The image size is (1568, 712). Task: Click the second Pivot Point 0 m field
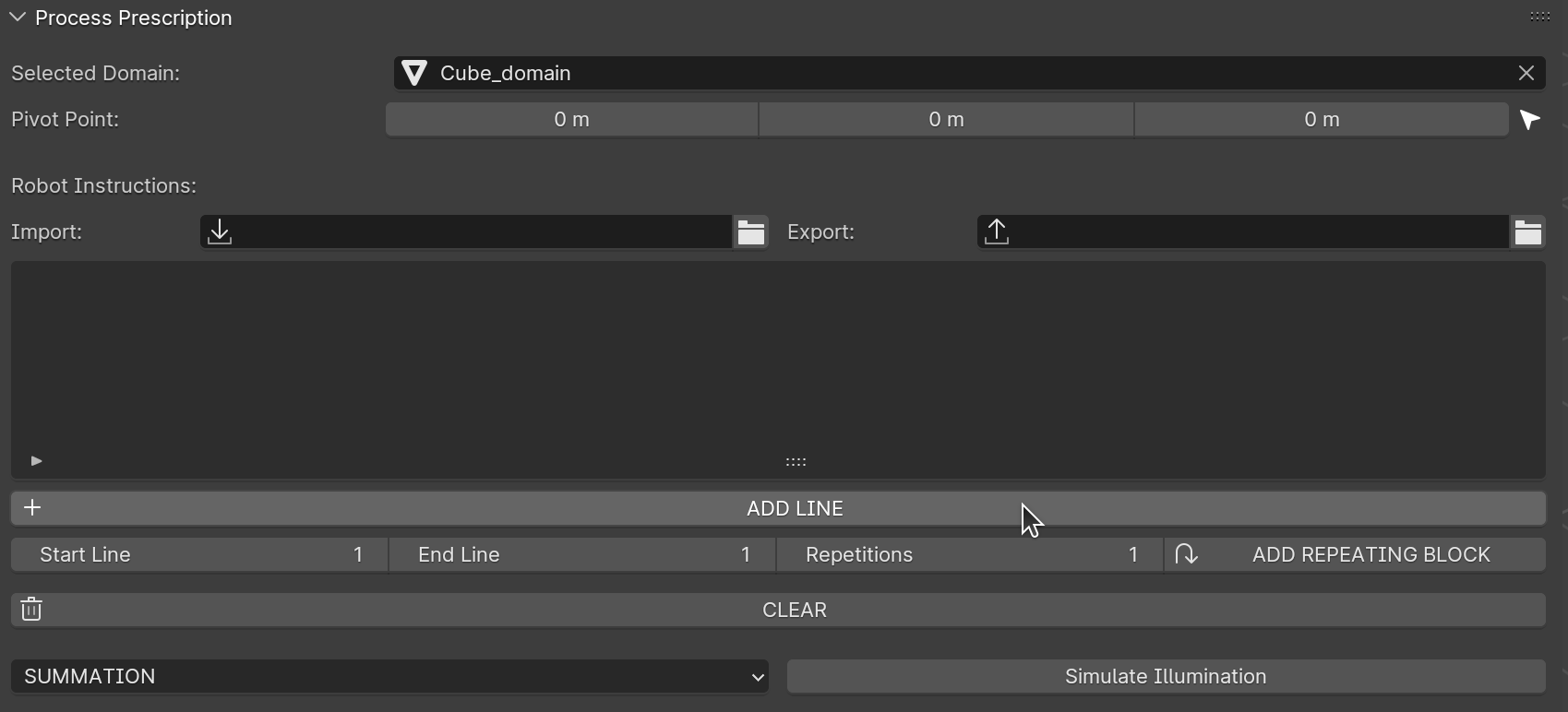(946, 120)
